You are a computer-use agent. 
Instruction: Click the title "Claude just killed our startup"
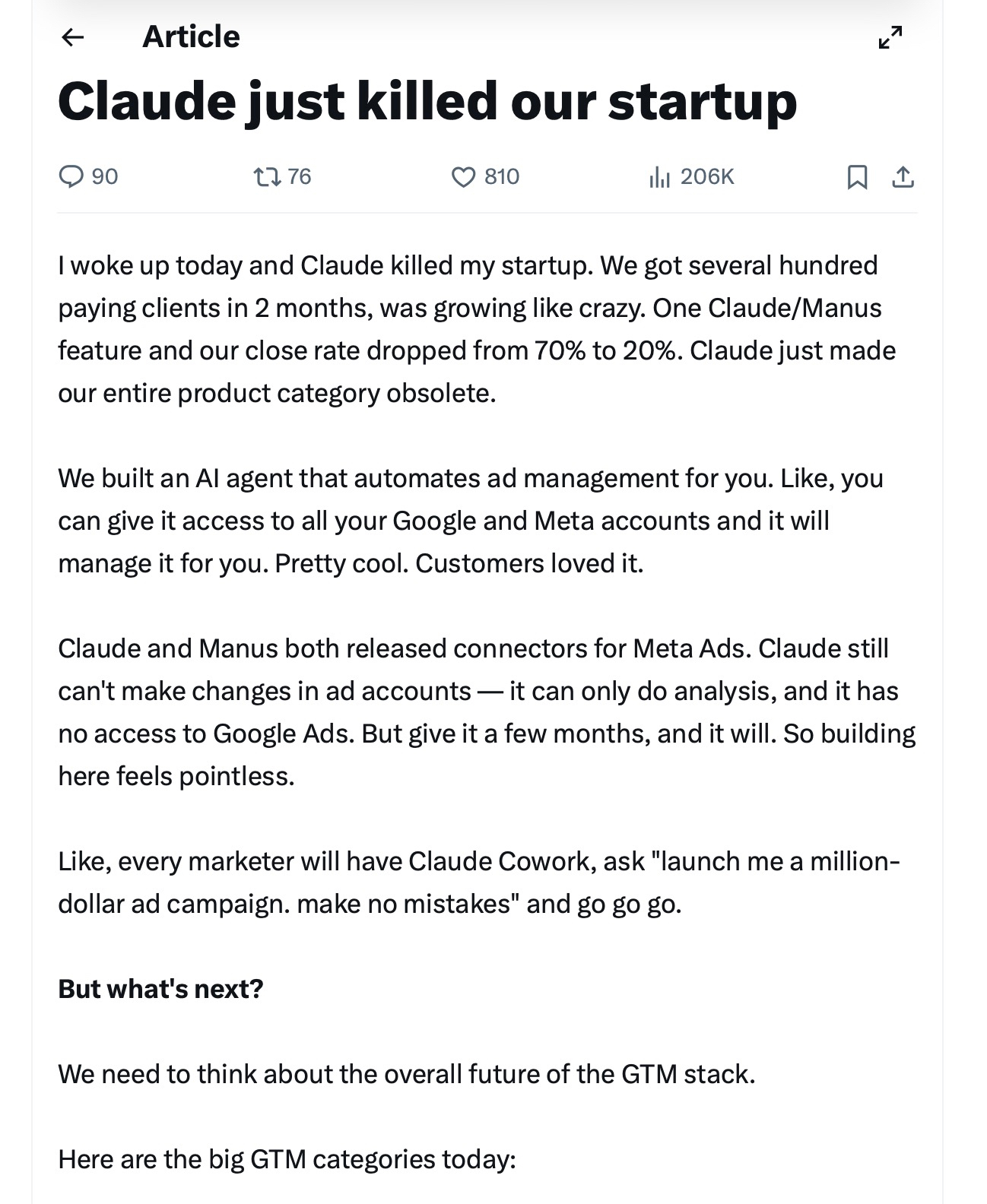coord(427,101)
